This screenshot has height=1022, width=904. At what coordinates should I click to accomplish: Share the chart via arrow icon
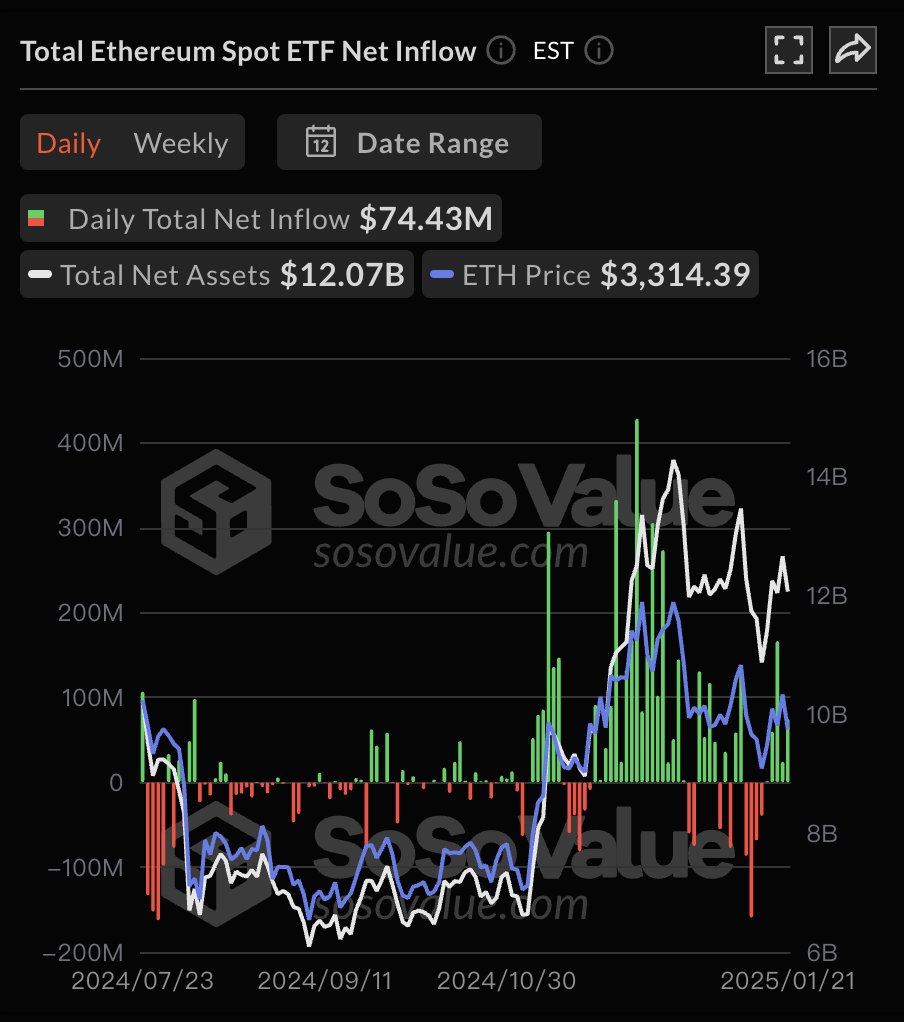point(853,50)
